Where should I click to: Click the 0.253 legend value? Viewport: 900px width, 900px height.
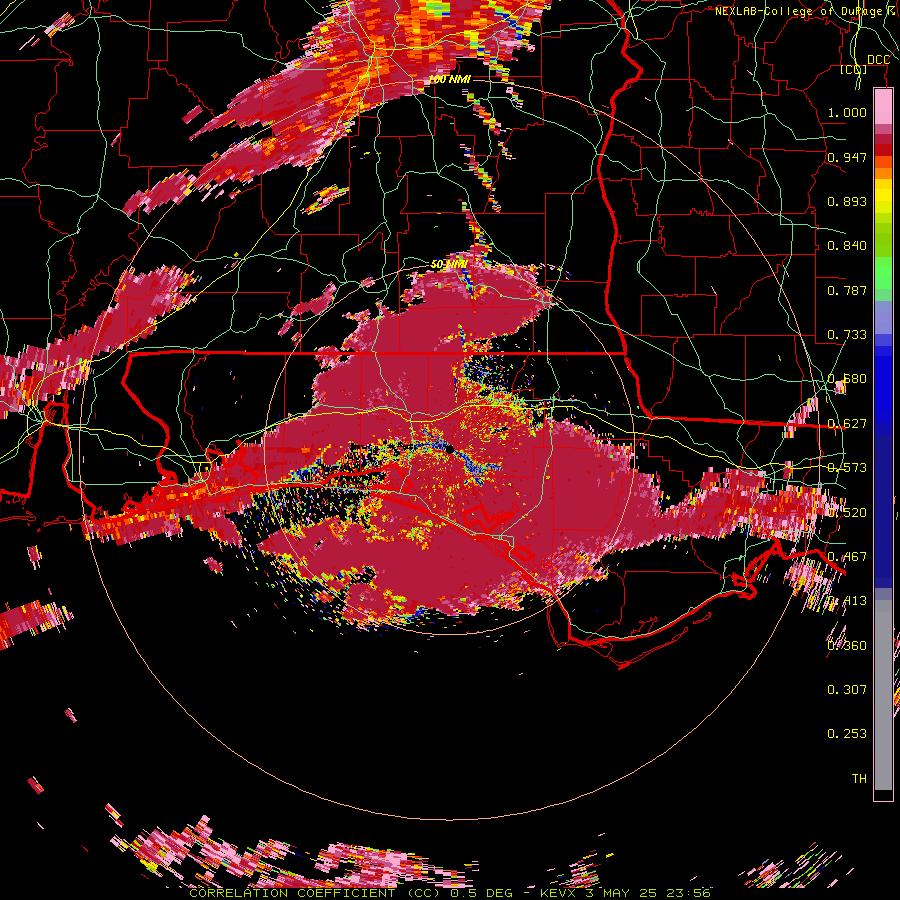pyautogui.click(x=847, y=734)
